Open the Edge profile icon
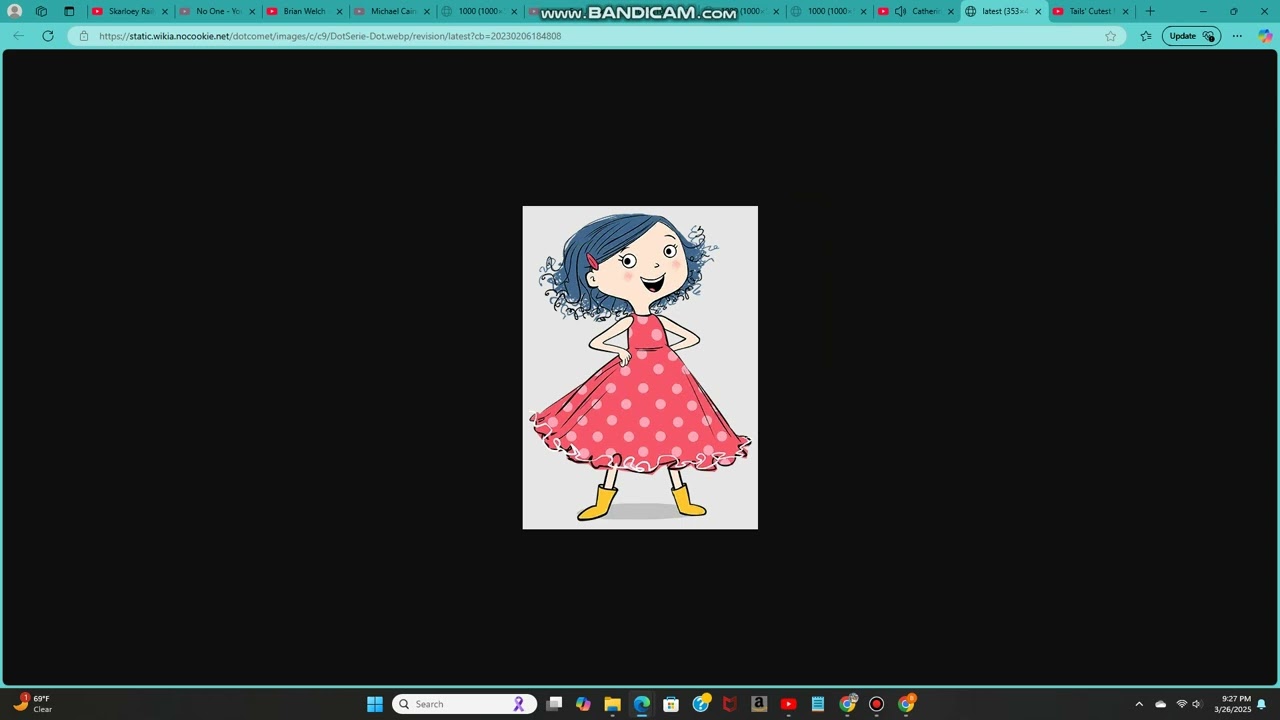Screen dimensions: 1280x720 point(15,11)
